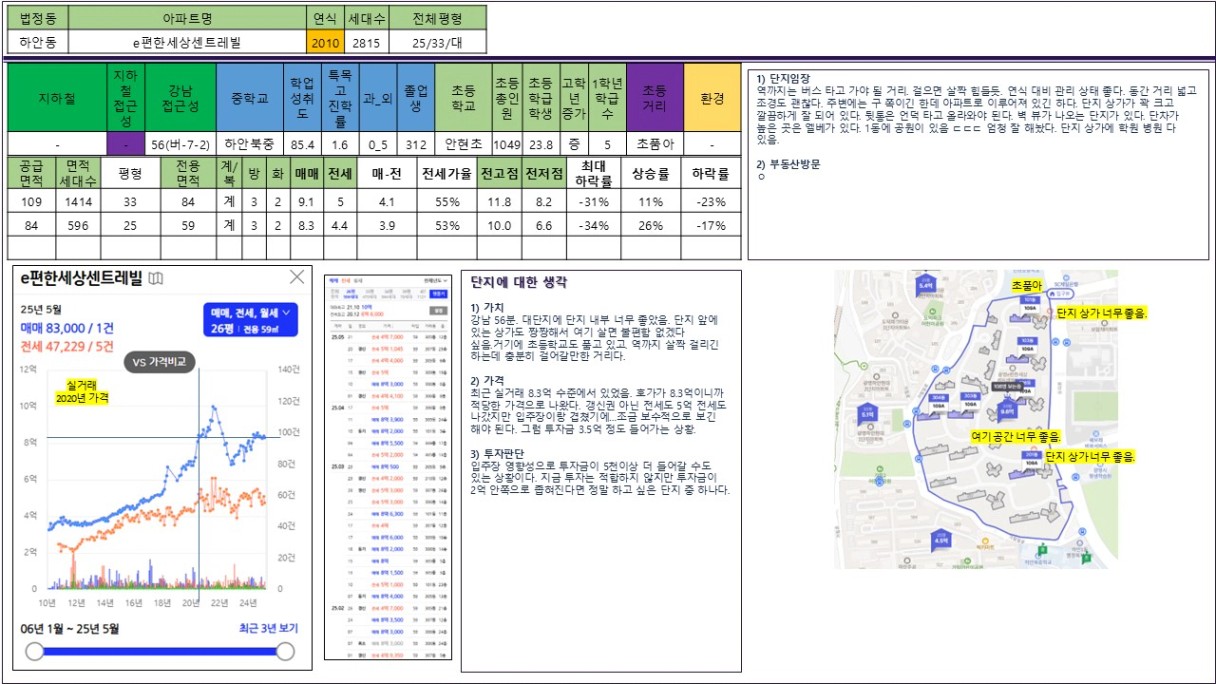Click the 1) 단지임장 heading
1216x684 pixels.
[x=783, y=78]
